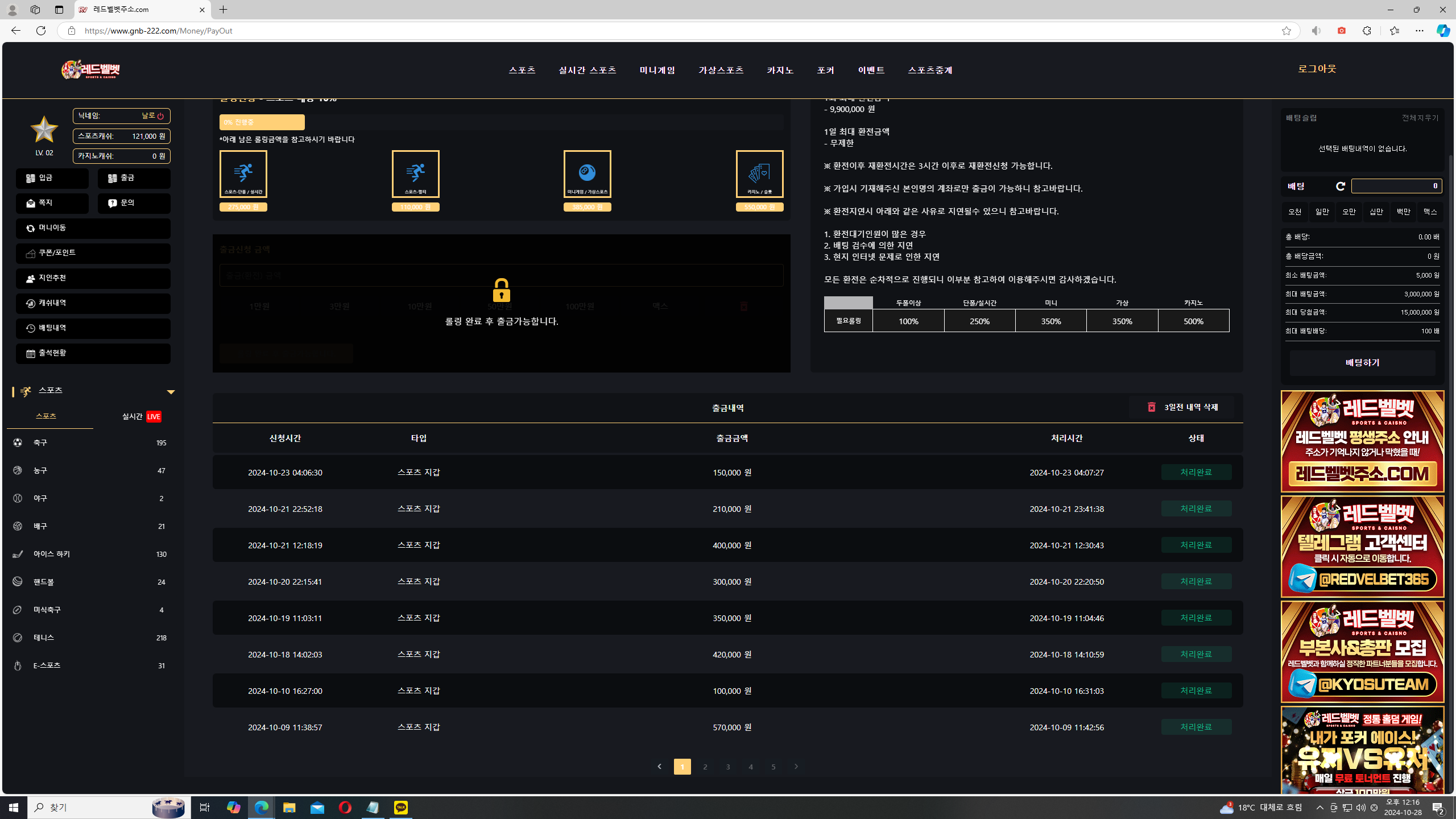Select the 스포츠-멀티 rolling icon
Viewport: 1456px width, 819px height.
pyautogui.click(x=416, y=174)
